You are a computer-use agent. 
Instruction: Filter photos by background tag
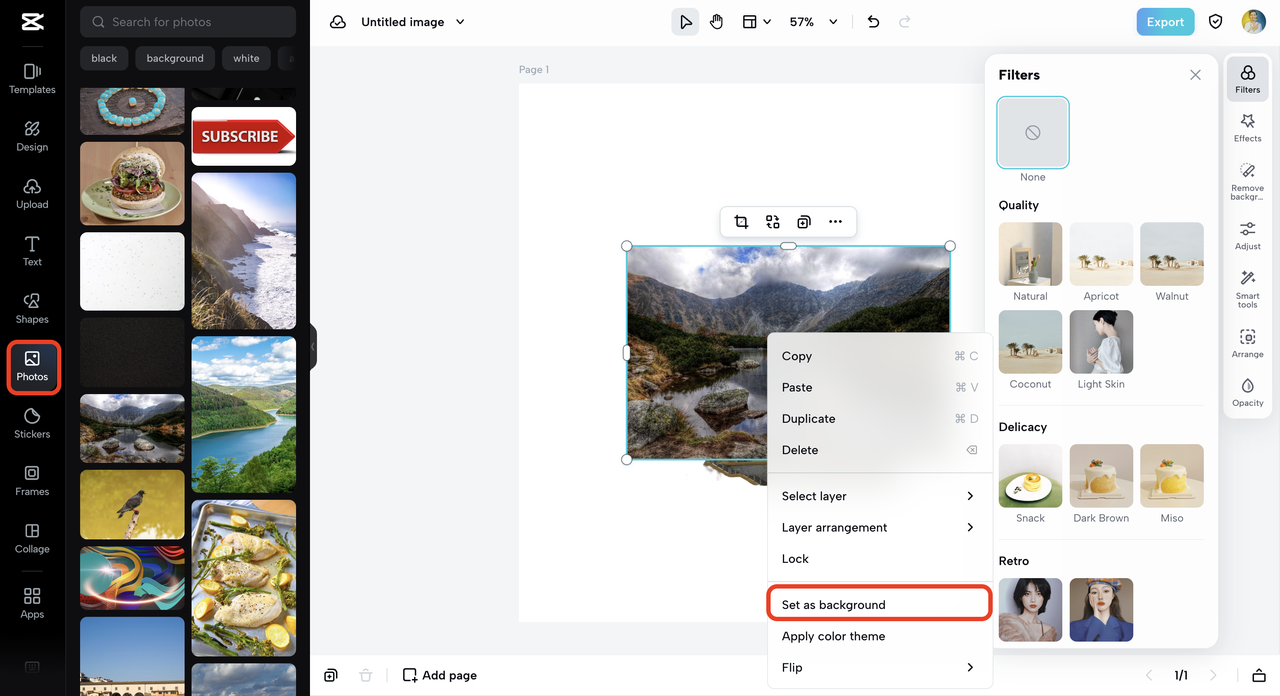click(x=175, y=58)
